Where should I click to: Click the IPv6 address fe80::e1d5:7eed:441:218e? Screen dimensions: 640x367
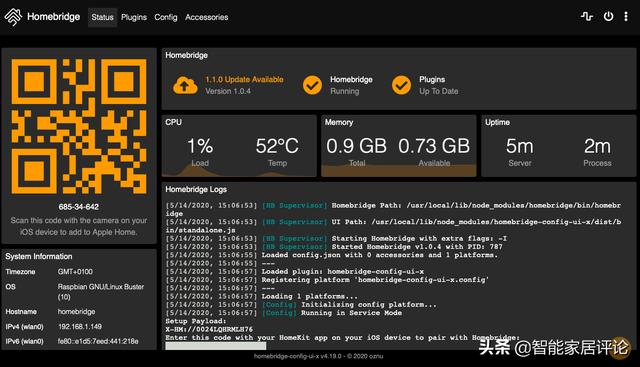click(x=98, y=341)
